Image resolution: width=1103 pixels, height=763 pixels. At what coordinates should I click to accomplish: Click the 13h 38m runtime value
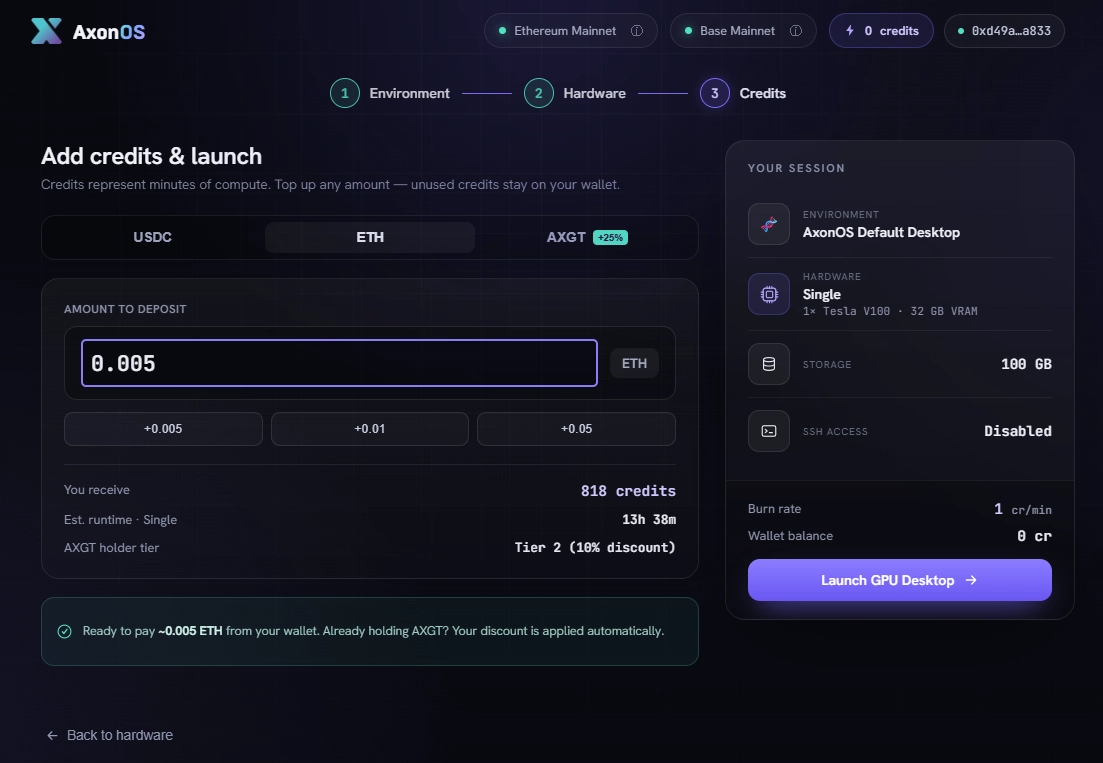coord(649,520)
